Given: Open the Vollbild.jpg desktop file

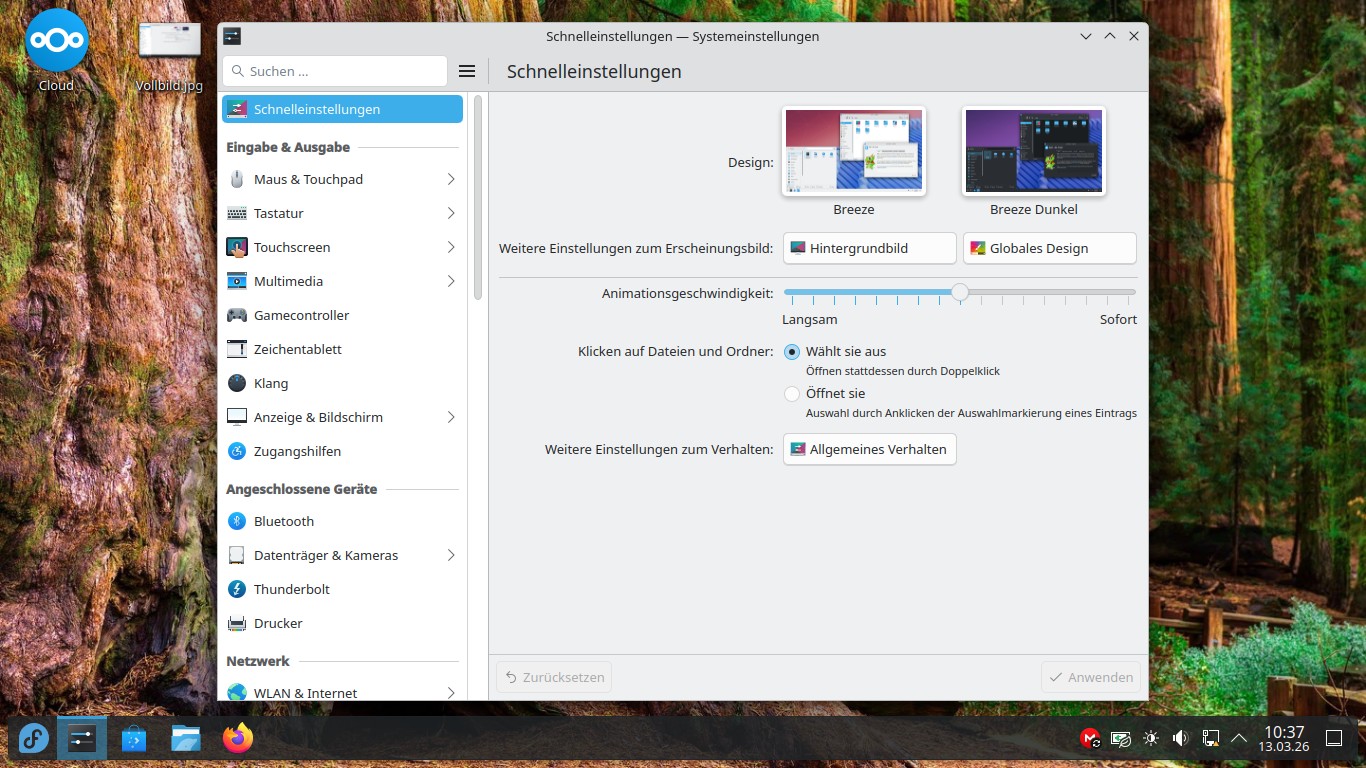Looking at the screenshot, I should (169, 57).
